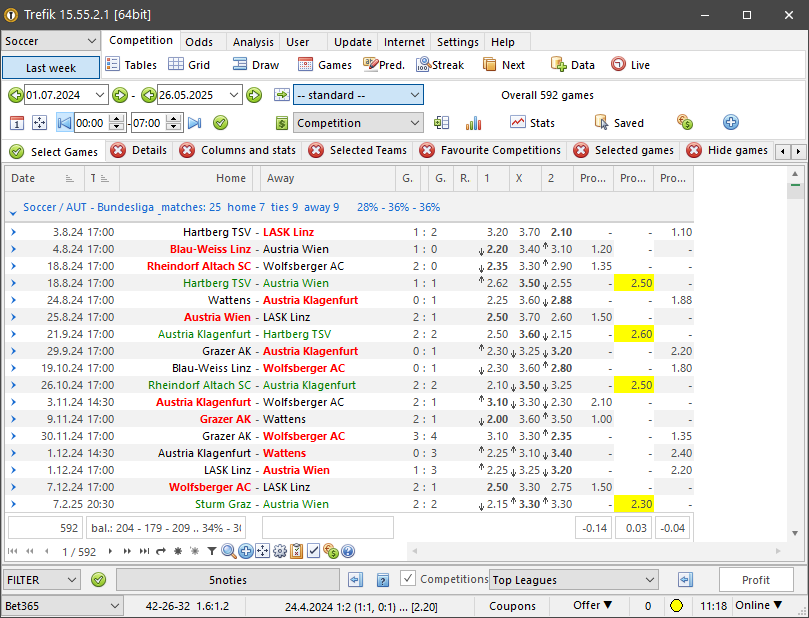Click the Profit button
Viewport: 809px width, 618px height.
point(755,580)
